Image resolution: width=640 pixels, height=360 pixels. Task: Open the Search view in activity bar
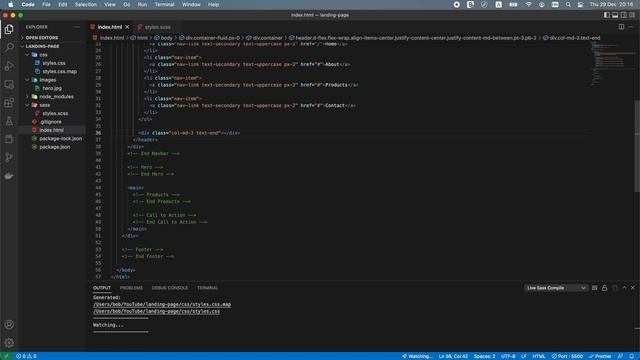click(9, 47)
